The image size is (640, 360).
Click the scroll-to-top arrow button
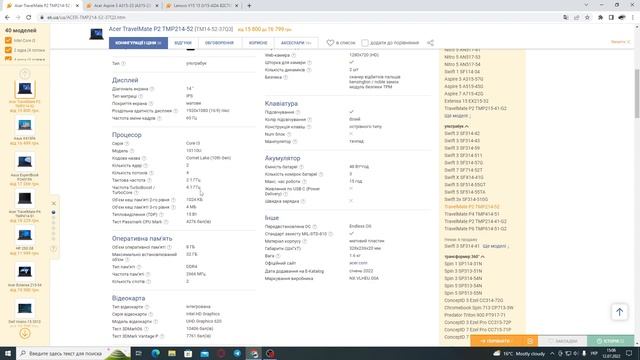click(619, 312)
